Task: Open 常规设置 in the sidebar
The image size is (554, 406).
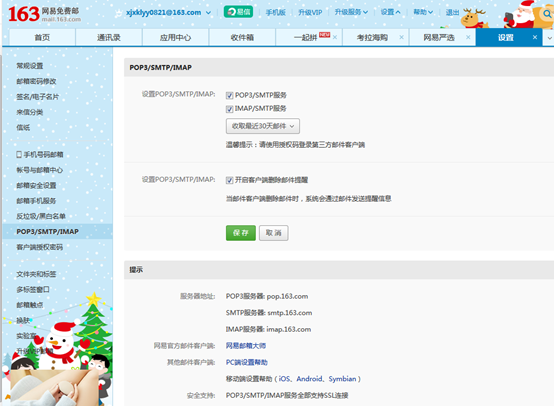Action: tap(30, 66)
